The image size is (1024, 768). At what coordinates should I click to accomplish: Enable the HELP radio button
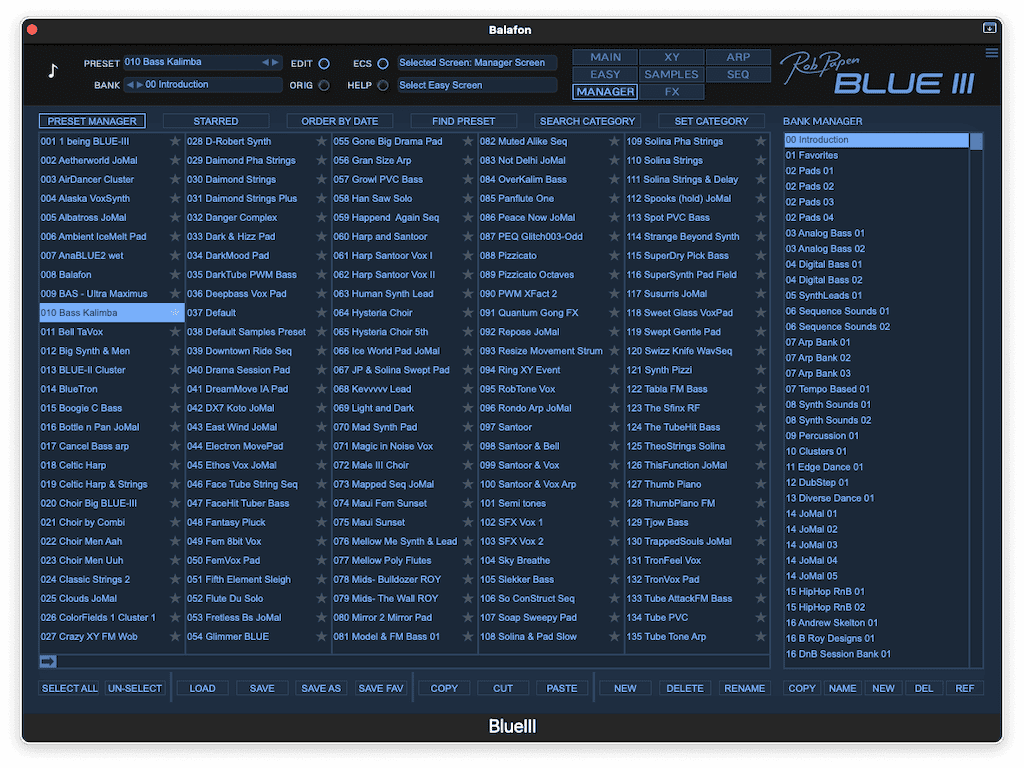383,86
